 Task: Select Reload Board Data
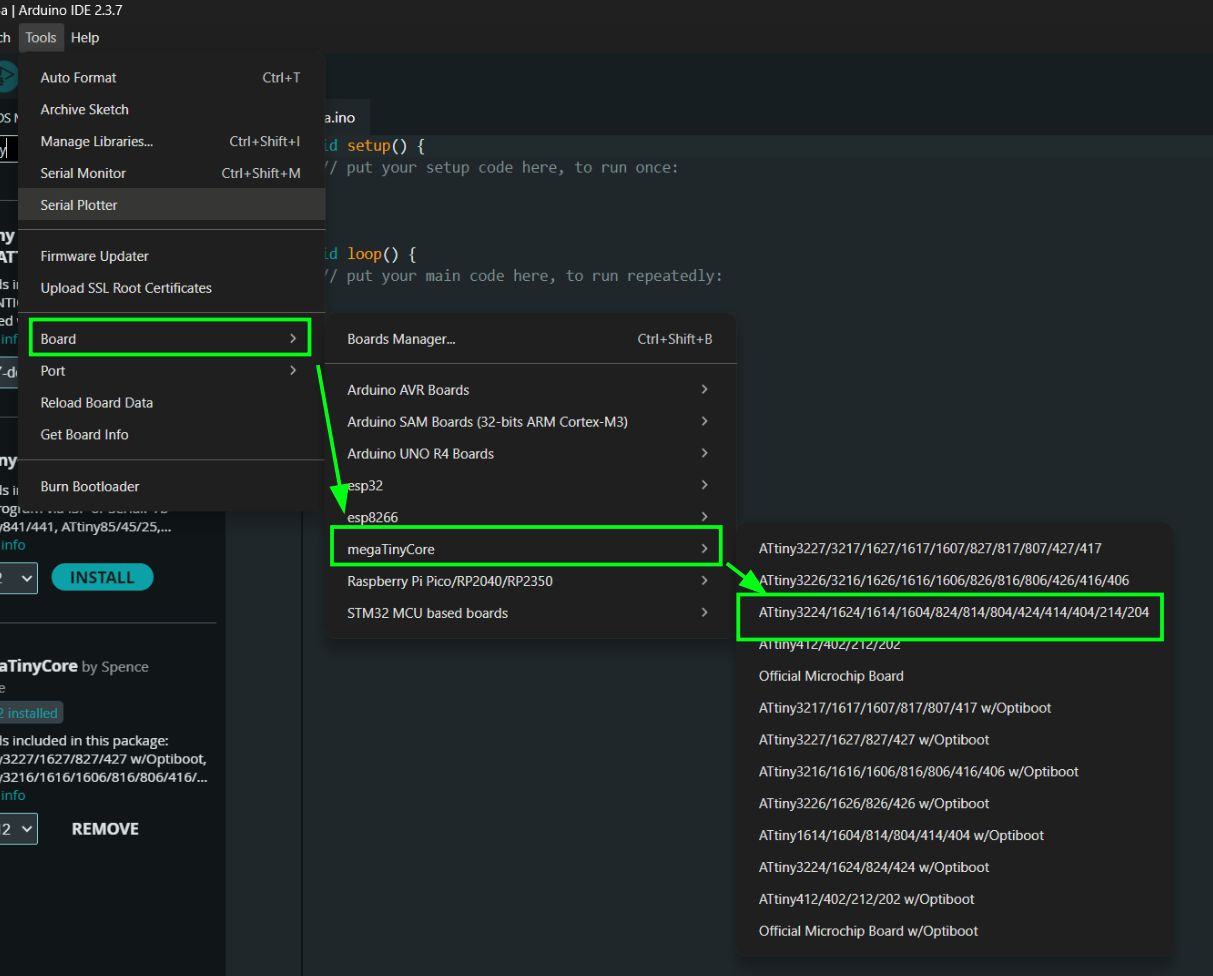(x=171, y=403)
